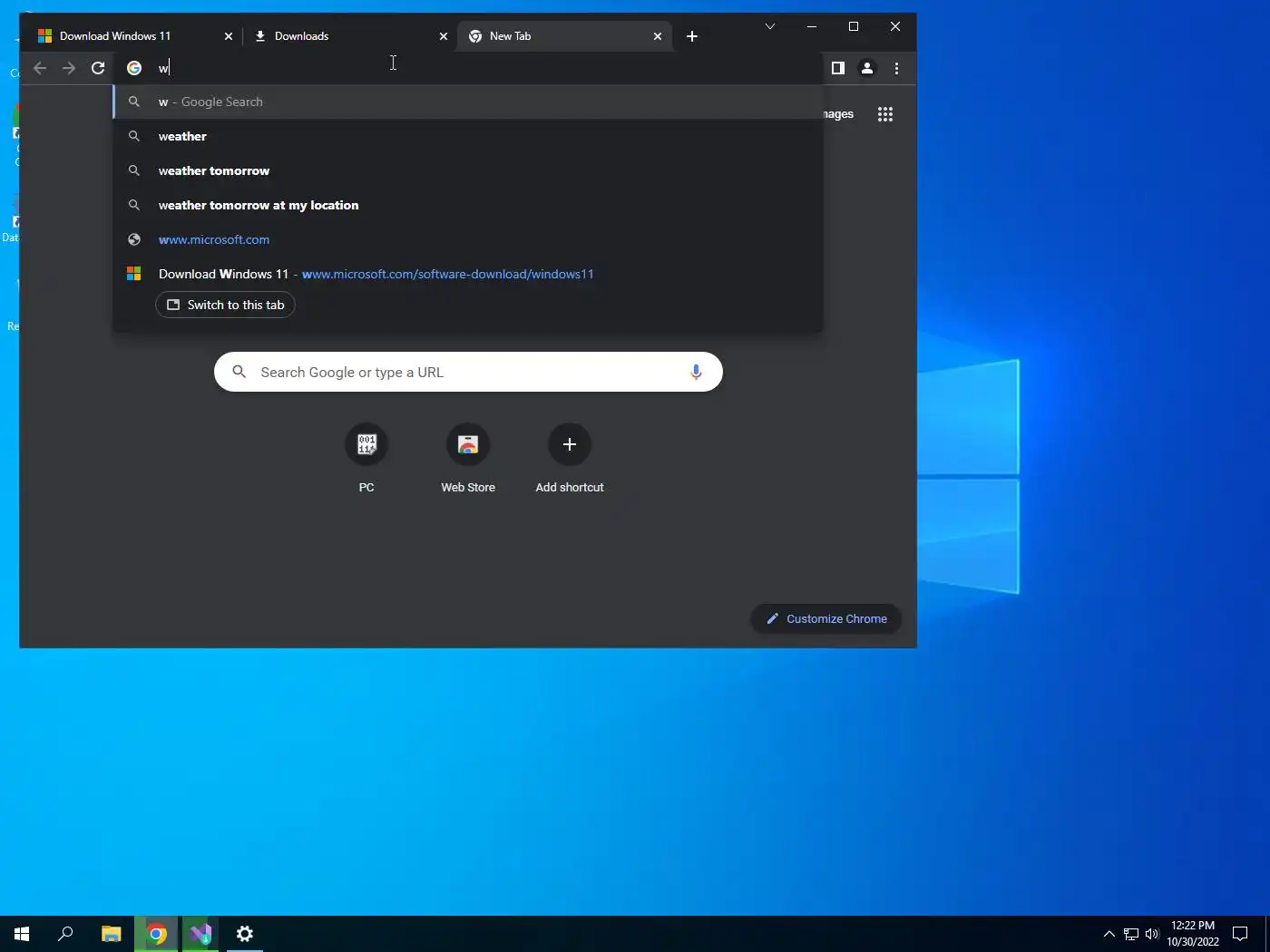Select the Download Windows 11 URL suggestion
Screen dimensions: 1270x952
pyautogui.click(x=468, y=274)
